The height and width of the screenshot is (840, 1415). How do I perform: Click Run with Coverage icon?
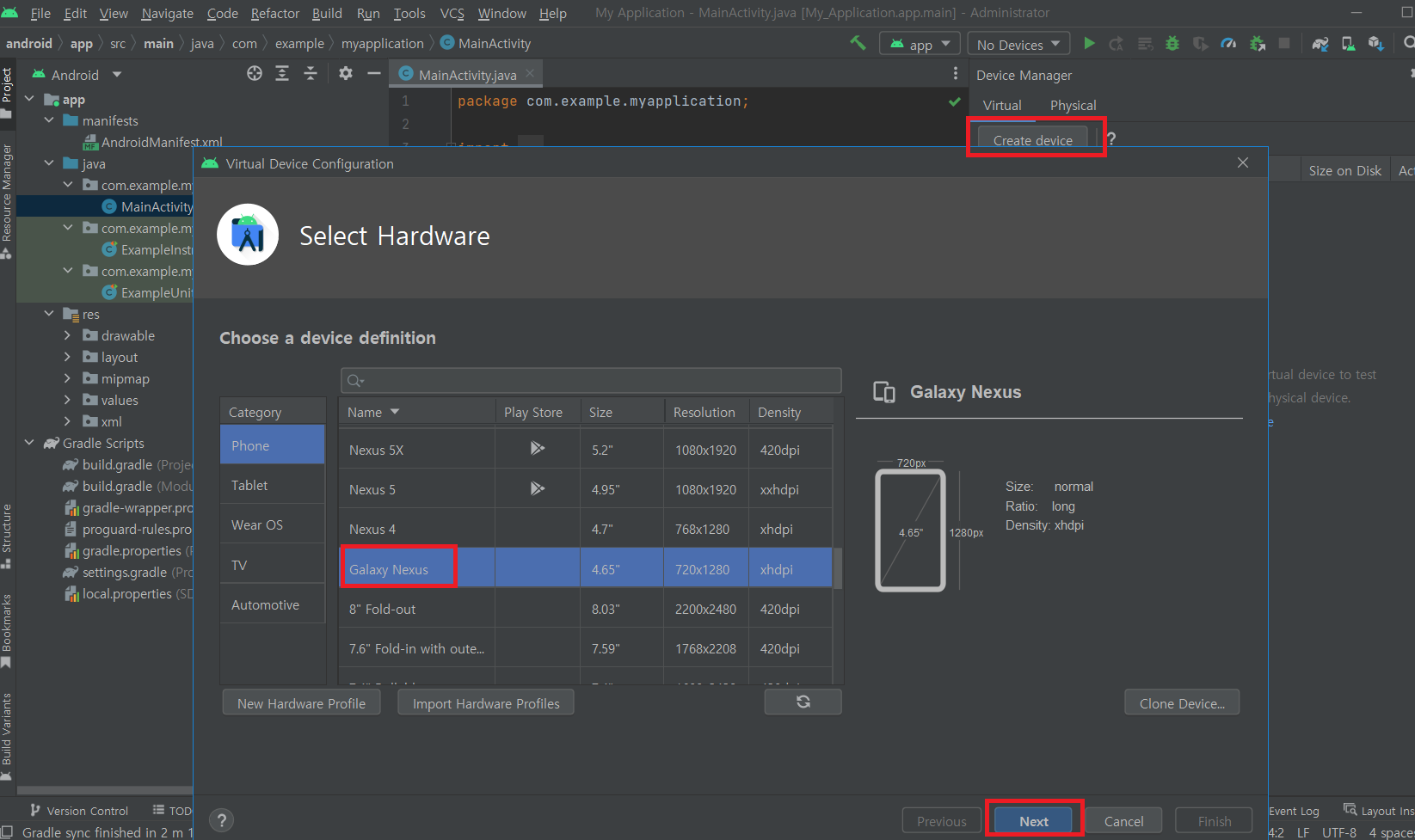(1200, 43)
